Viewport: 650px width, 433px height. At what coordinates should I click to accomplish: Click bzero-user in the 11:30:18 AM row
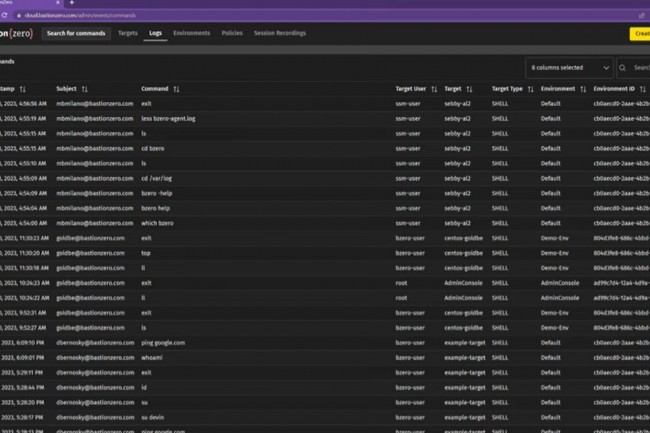click(410, 268)
